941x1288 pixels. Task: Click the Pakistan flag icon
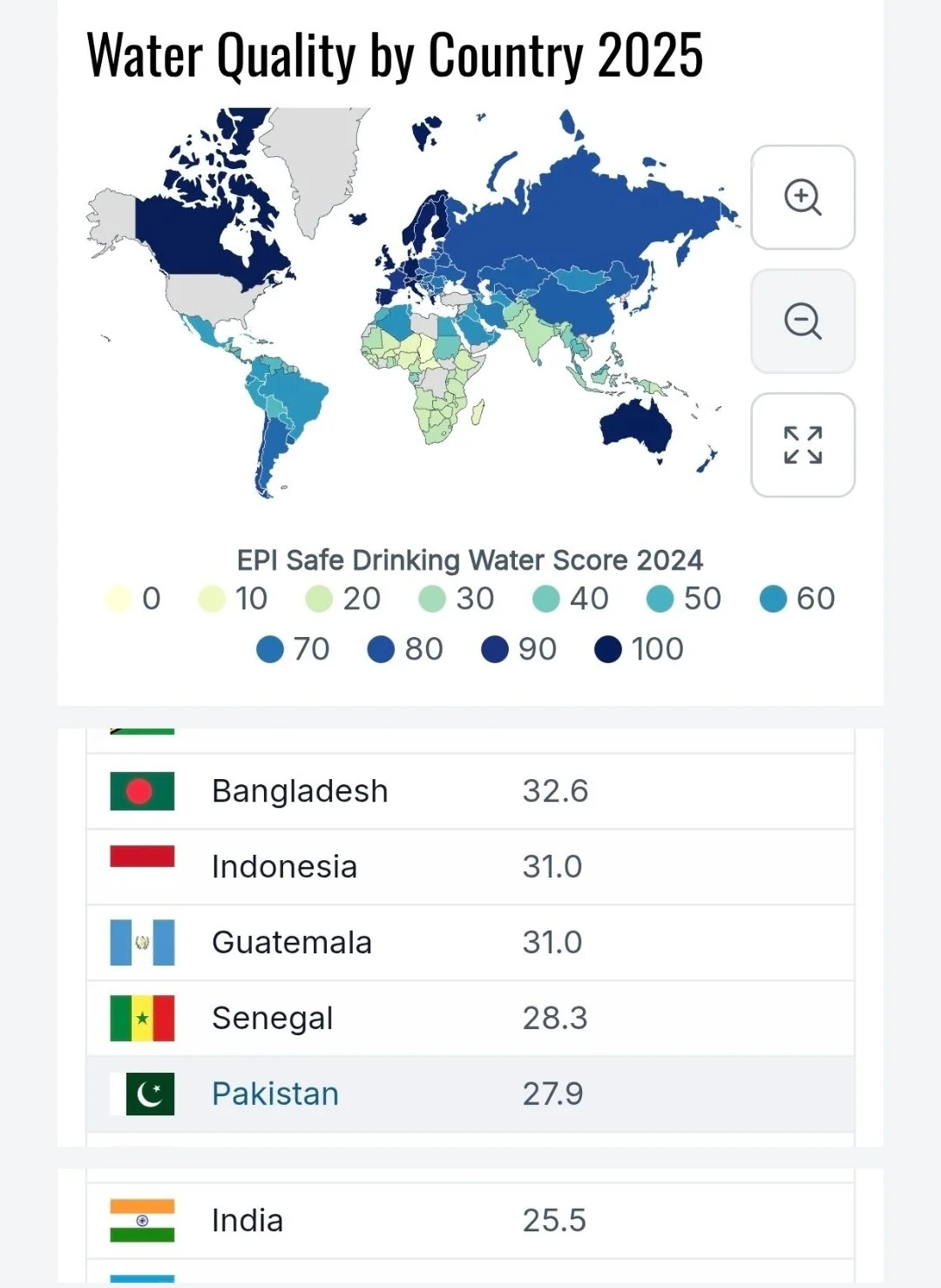pos(142,1094)
